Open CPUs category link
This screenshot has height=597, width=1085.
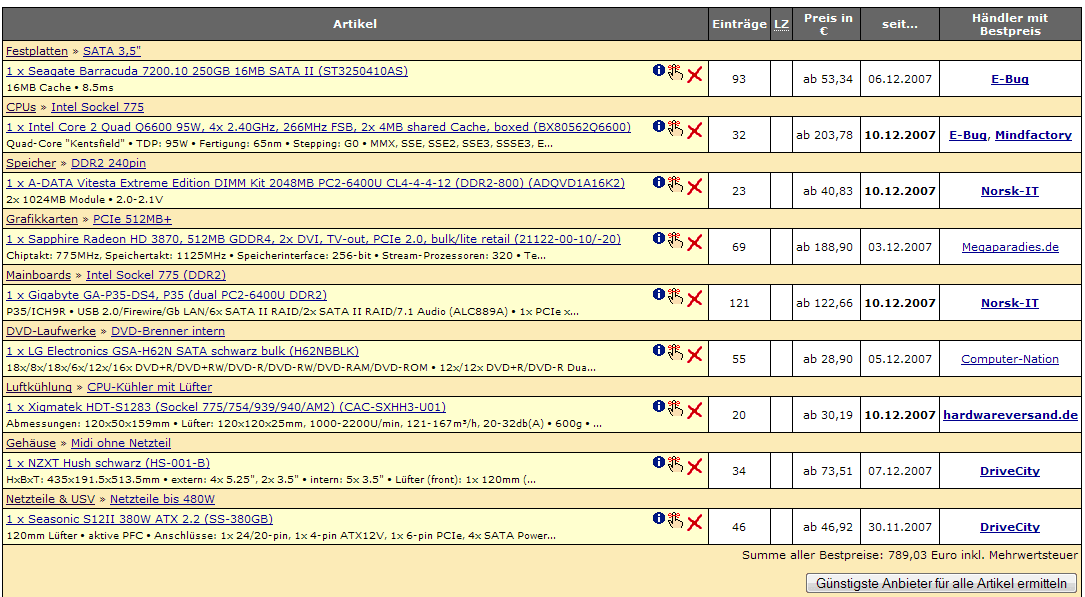[x=21, y=107]
